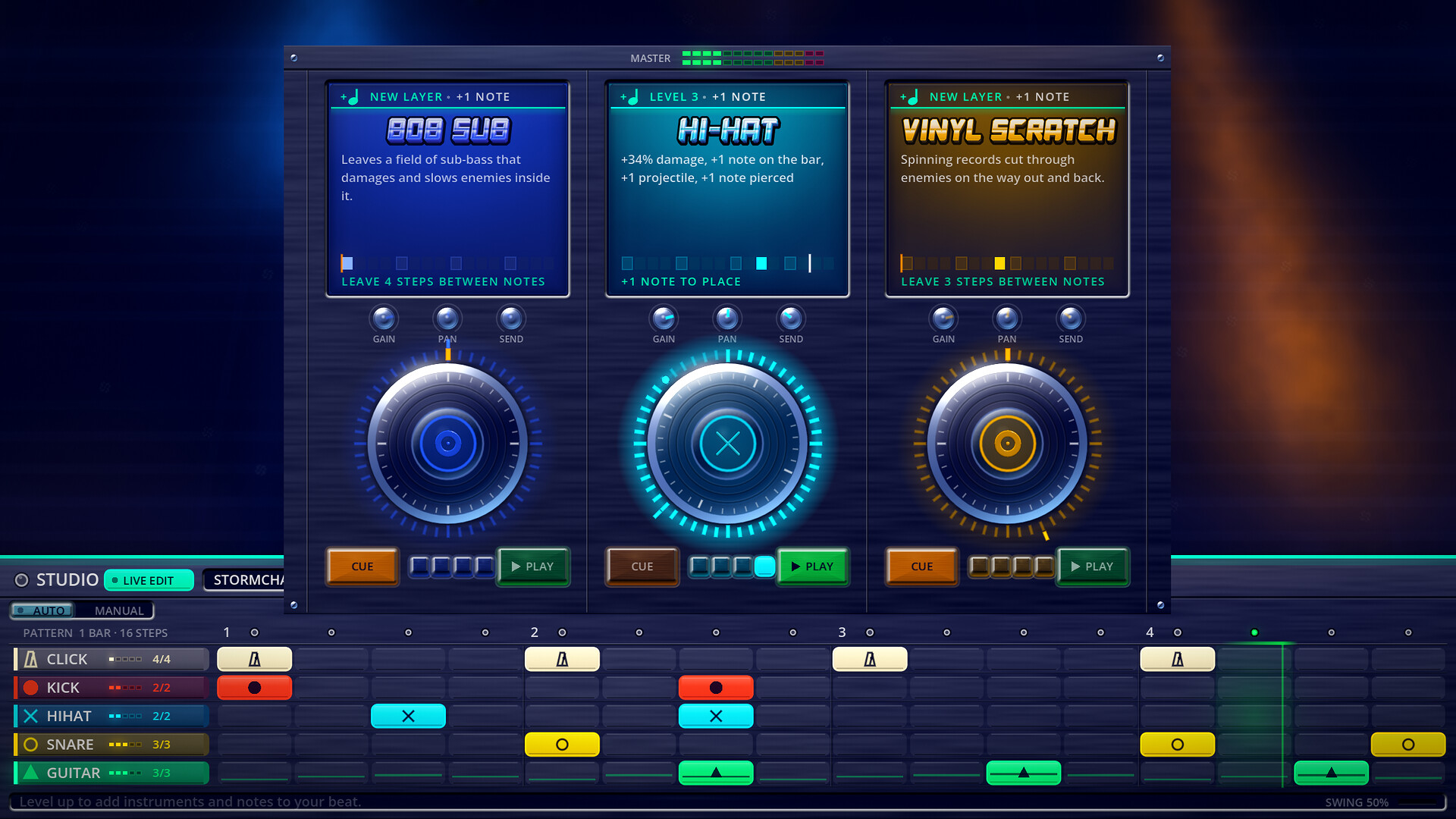
Task: Toggle the first HIHAT note step
Action: pyautogui.click(x=408, y=716)
